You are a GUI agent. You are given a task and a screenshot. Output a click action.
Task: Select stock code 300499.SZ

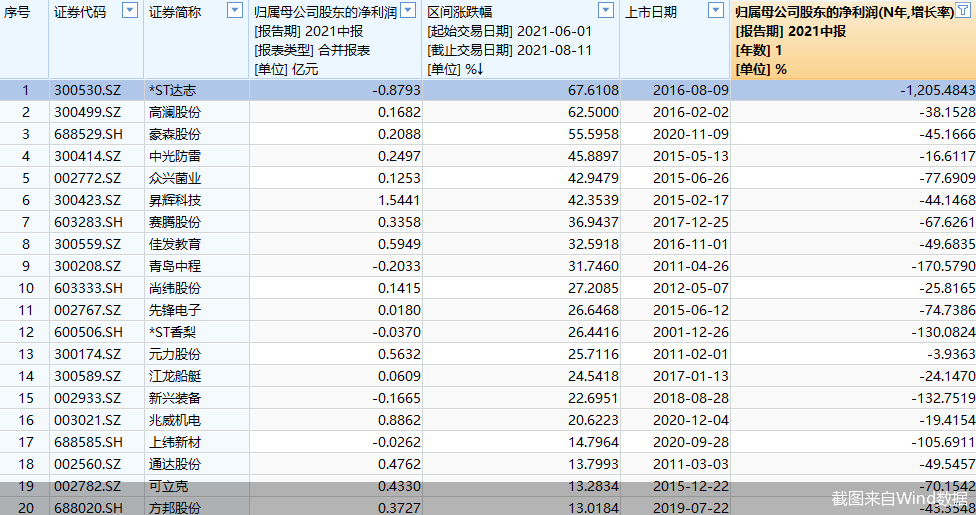(87, 112)
